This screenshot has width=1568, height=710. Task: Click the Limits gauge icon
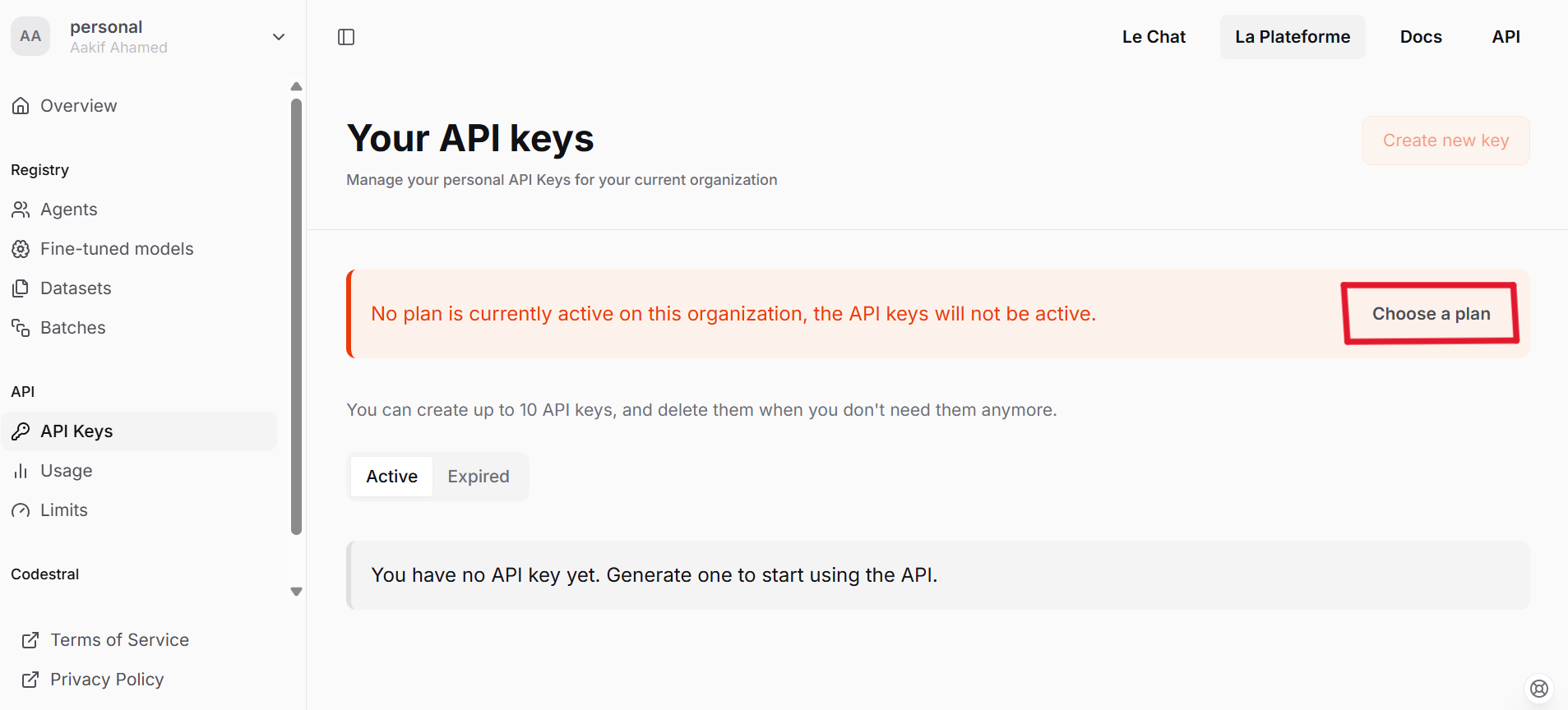pos(21,510)
